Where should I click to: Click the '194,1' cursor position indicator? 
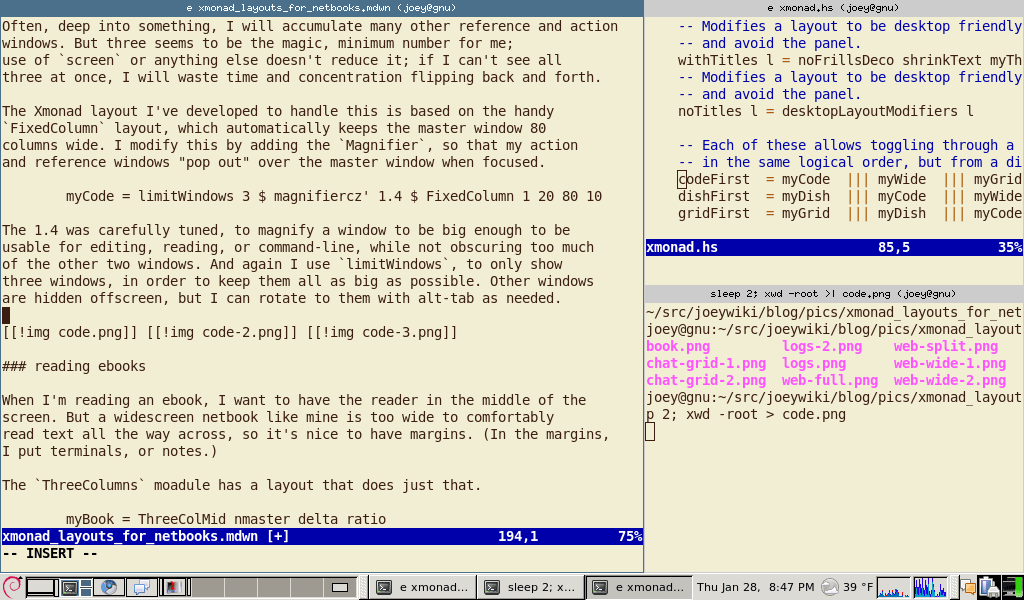click(x=518, y=537)
